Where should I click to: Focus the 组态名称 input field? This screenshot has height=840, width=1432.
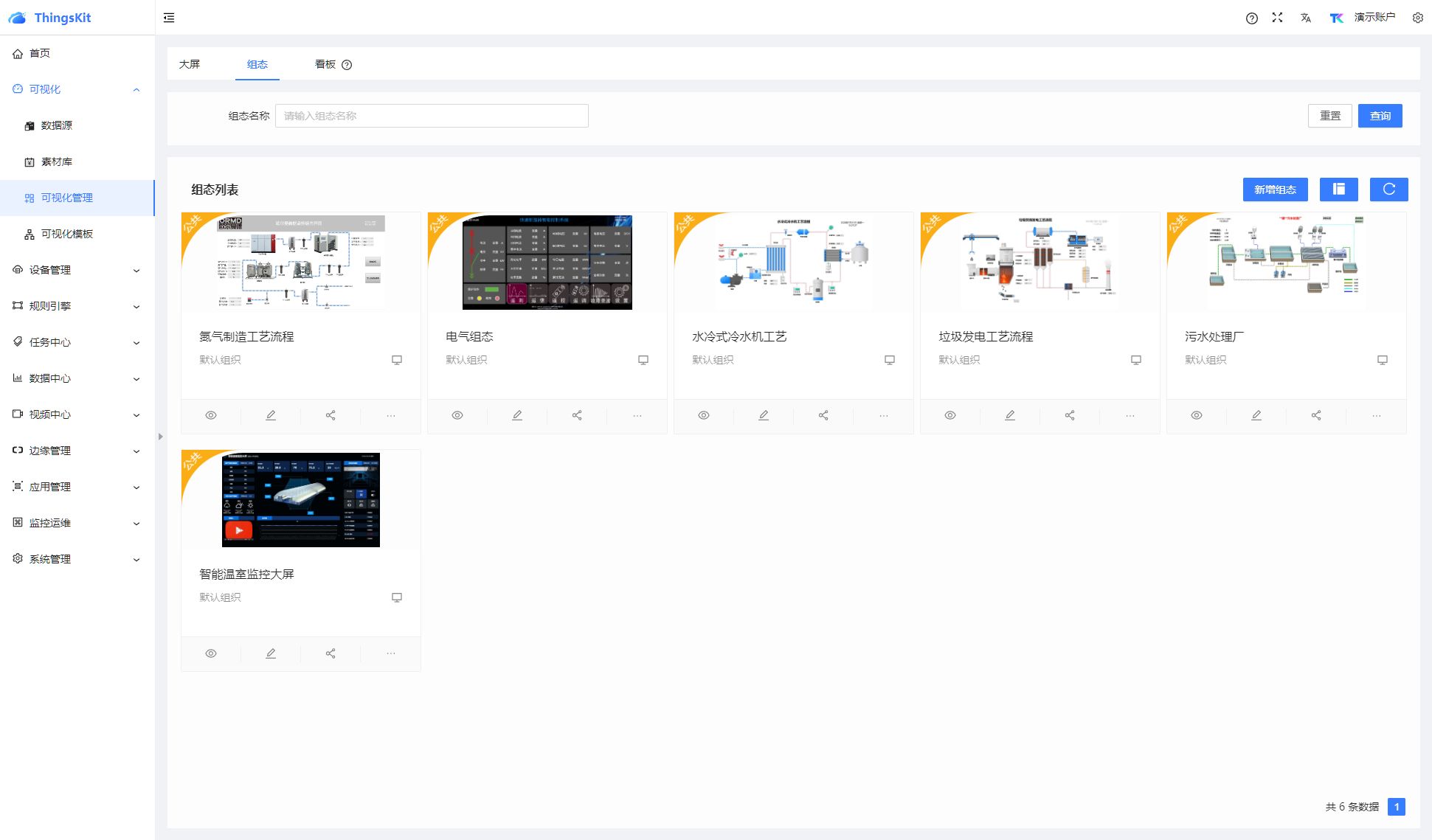[432, 116]
